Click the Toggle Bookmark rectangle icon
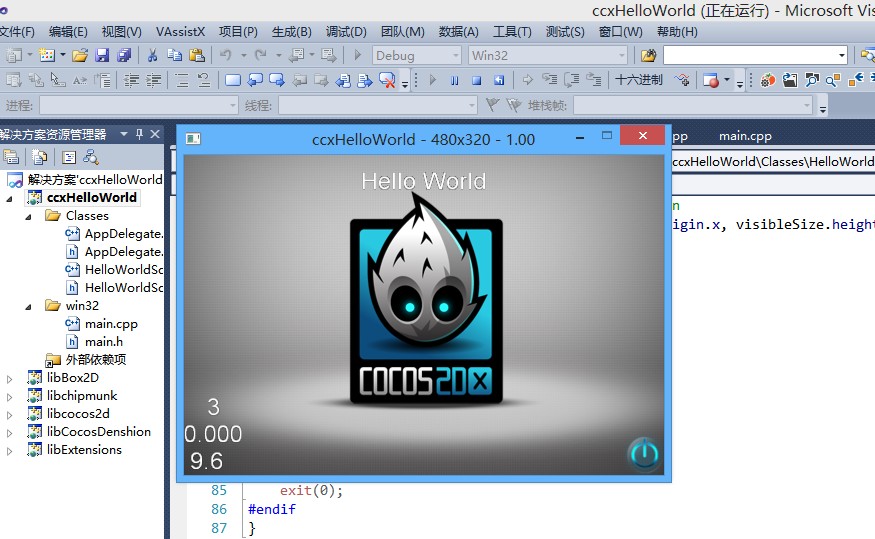This screenshot has width=875, height=539. click(233, 80)
